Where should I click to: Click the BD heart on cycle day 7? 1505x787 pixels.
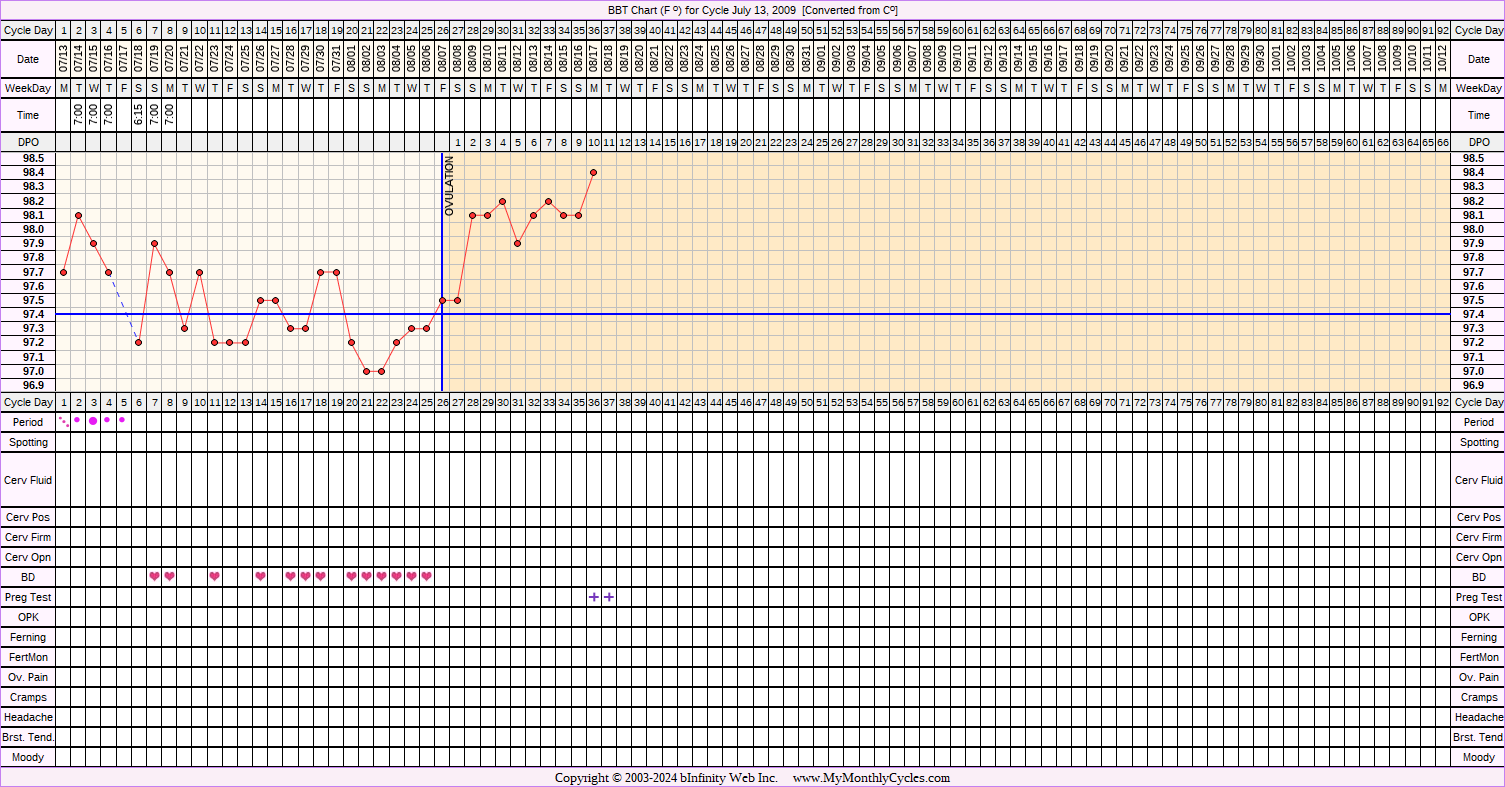click(154, 576)
